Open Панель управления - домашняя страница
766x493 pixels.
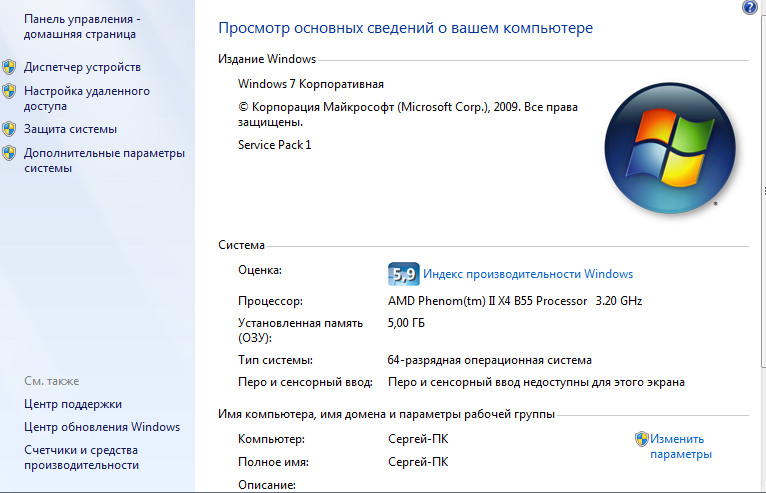pyautogui.click(x=82, y=26)
